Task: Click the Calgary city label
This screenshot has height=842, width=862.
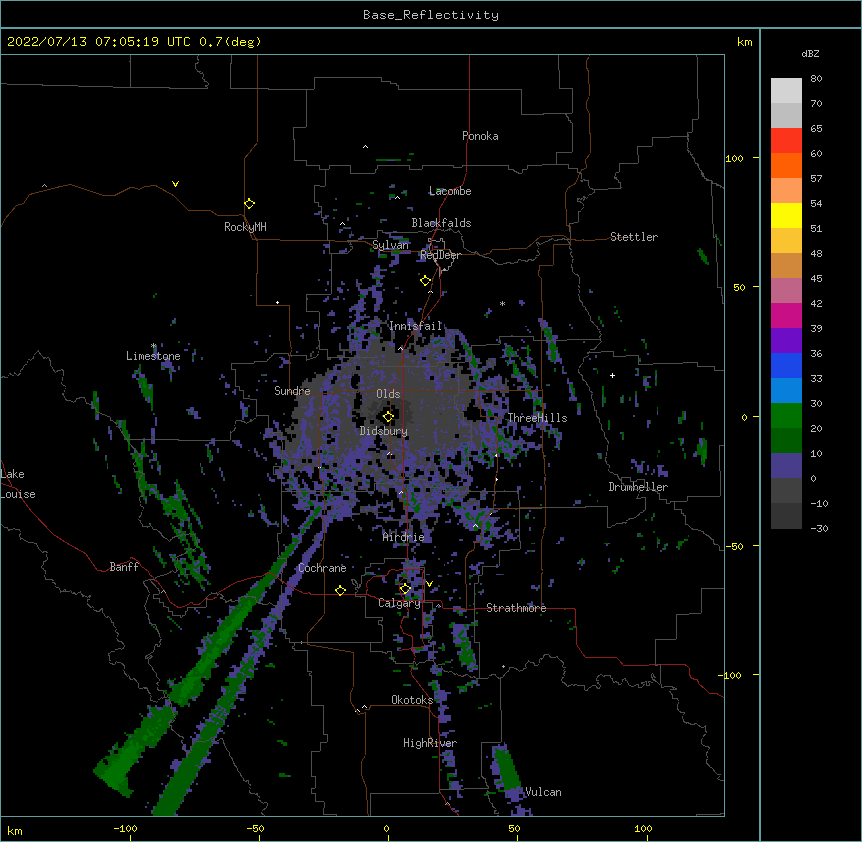Action: 399,603
